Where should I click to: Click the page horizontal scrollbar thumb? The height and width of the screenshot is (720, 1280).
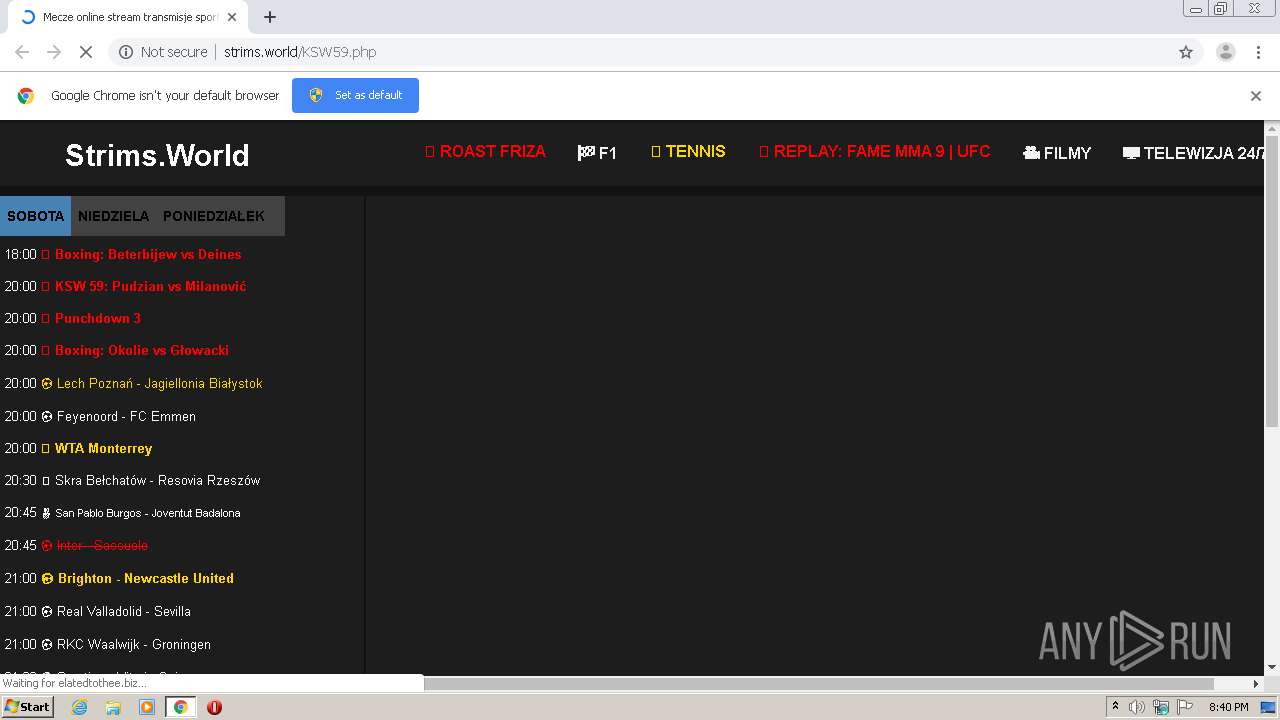pos(819,684)
